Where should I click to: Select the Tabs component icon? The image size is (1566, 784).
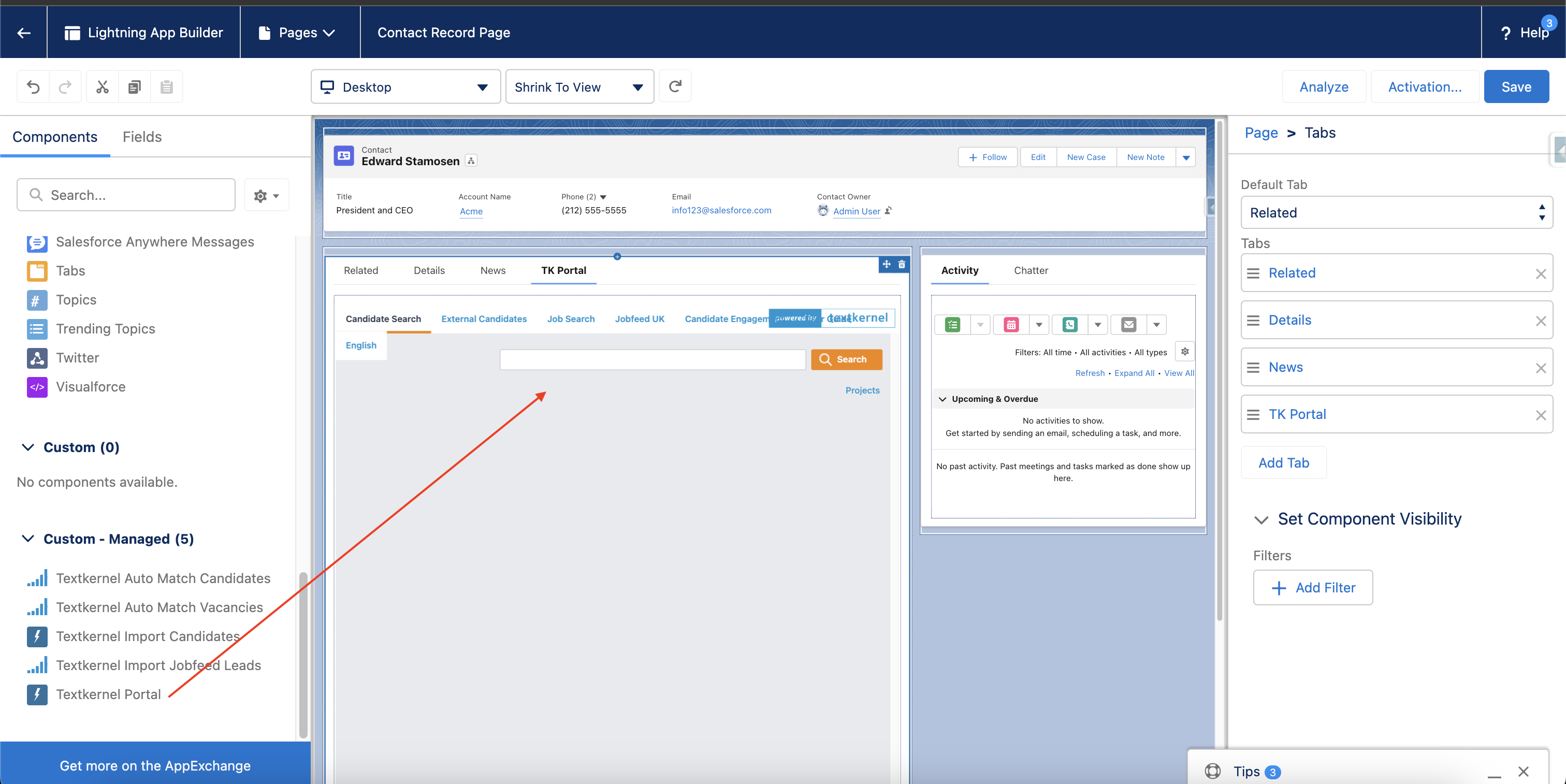click(37, 271)
